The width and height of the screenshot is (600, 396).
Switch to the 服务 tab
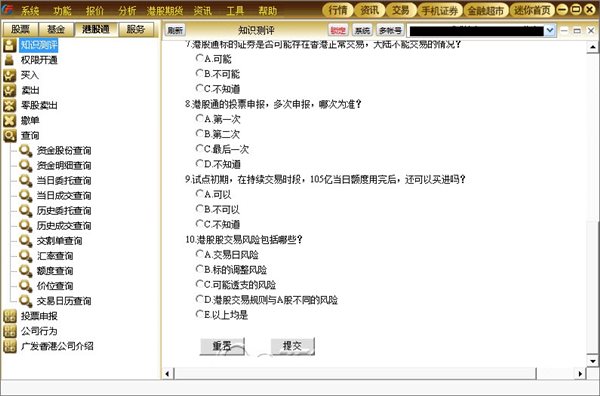pyautogui.click(x=136, y=29)
